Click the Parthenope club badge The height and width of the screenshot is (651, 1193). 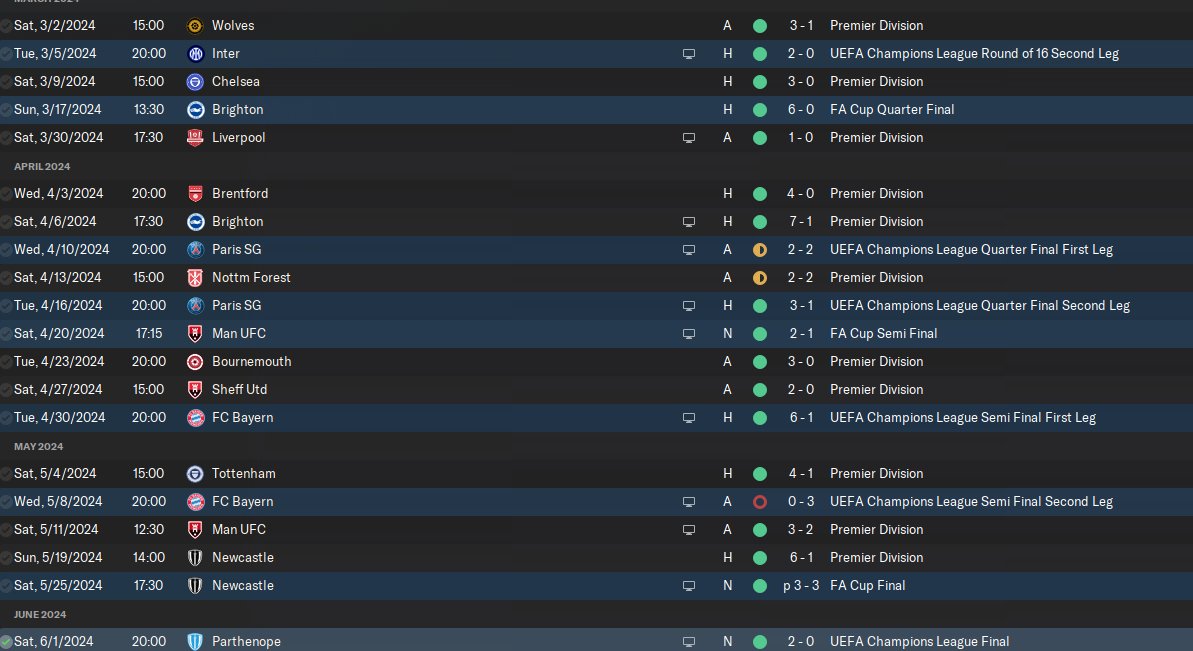[x=196, y=641]
